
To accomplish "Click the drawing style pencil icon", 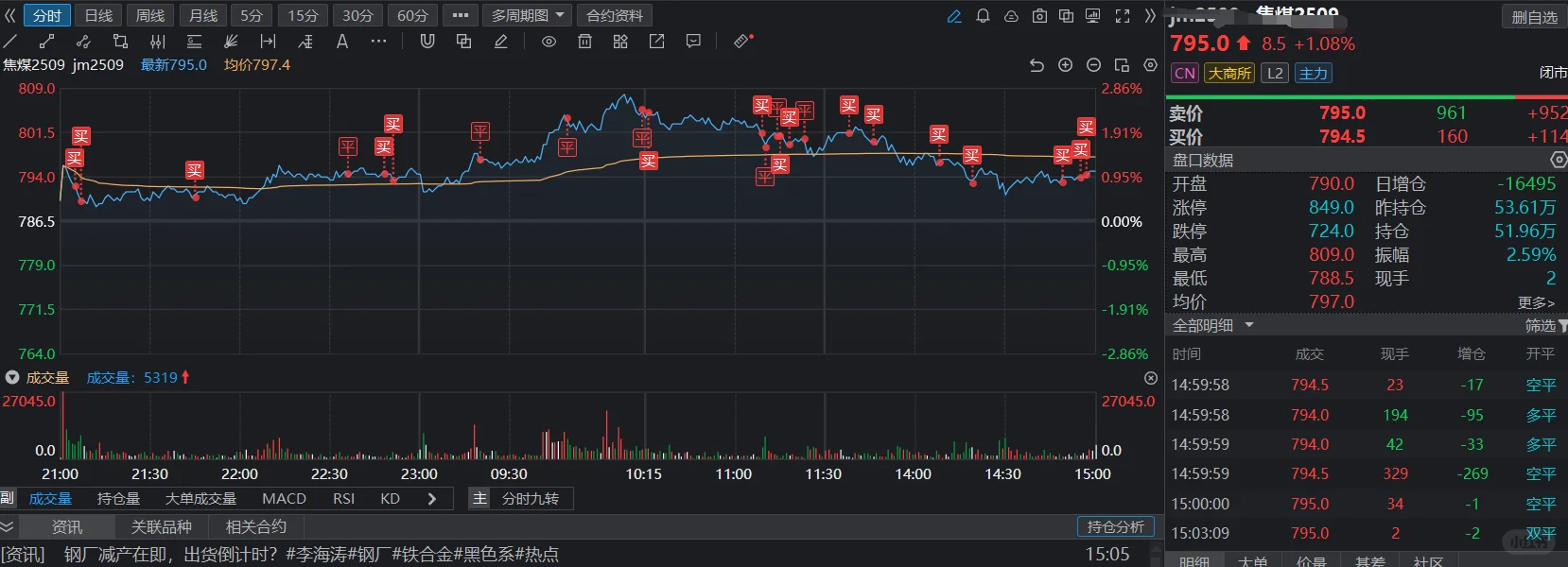I will 500,42.
